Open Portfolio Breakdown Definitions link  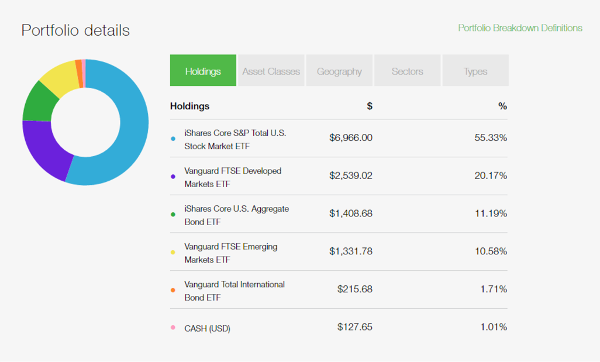pos(520,28)
